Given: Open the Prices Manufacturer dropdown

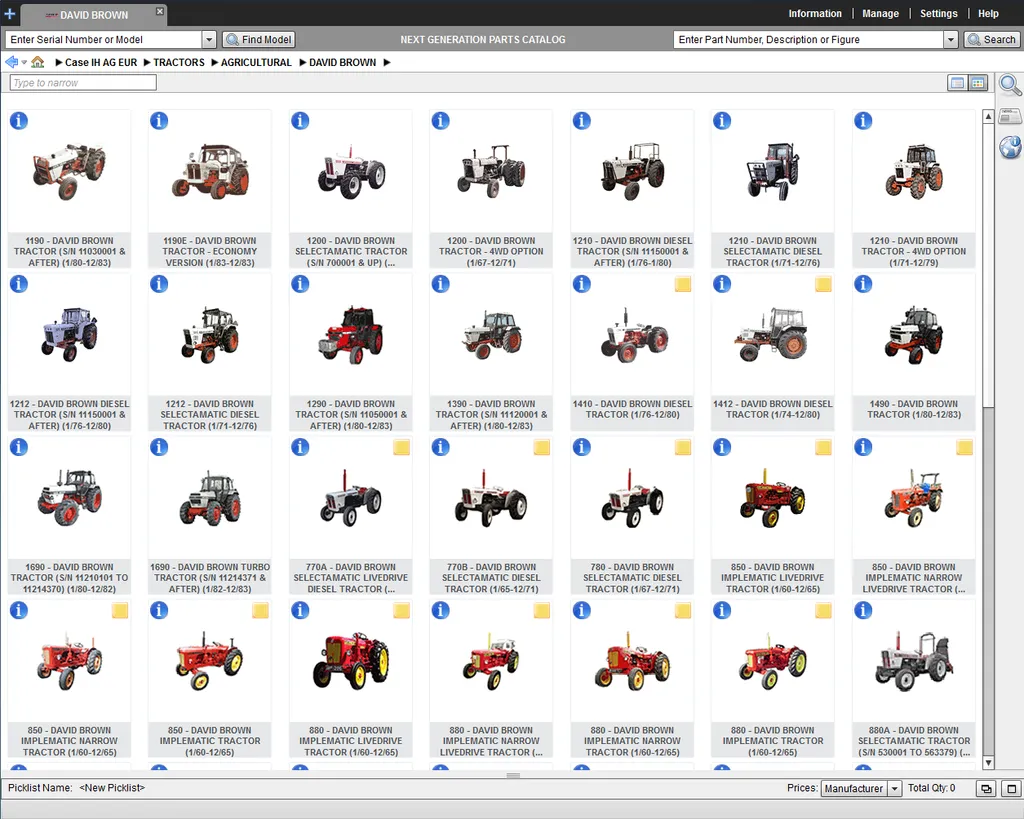Looking at the screenshot, I should click(861, 788).
